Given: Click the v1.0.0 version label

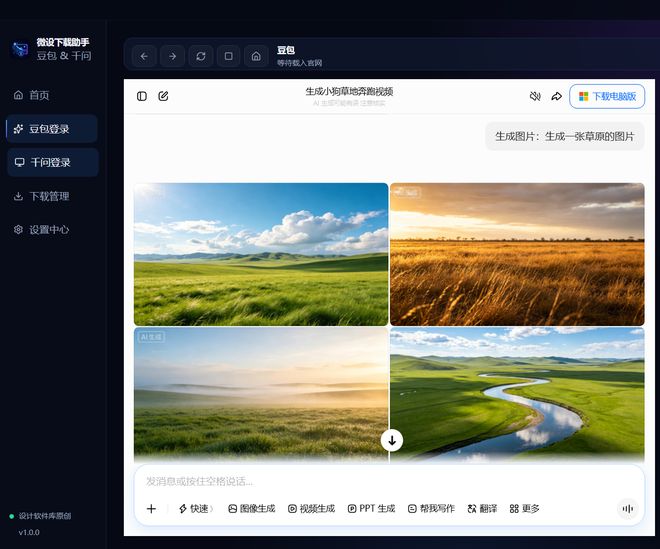Looking at the screenshot, I should (x=29, y=532).
